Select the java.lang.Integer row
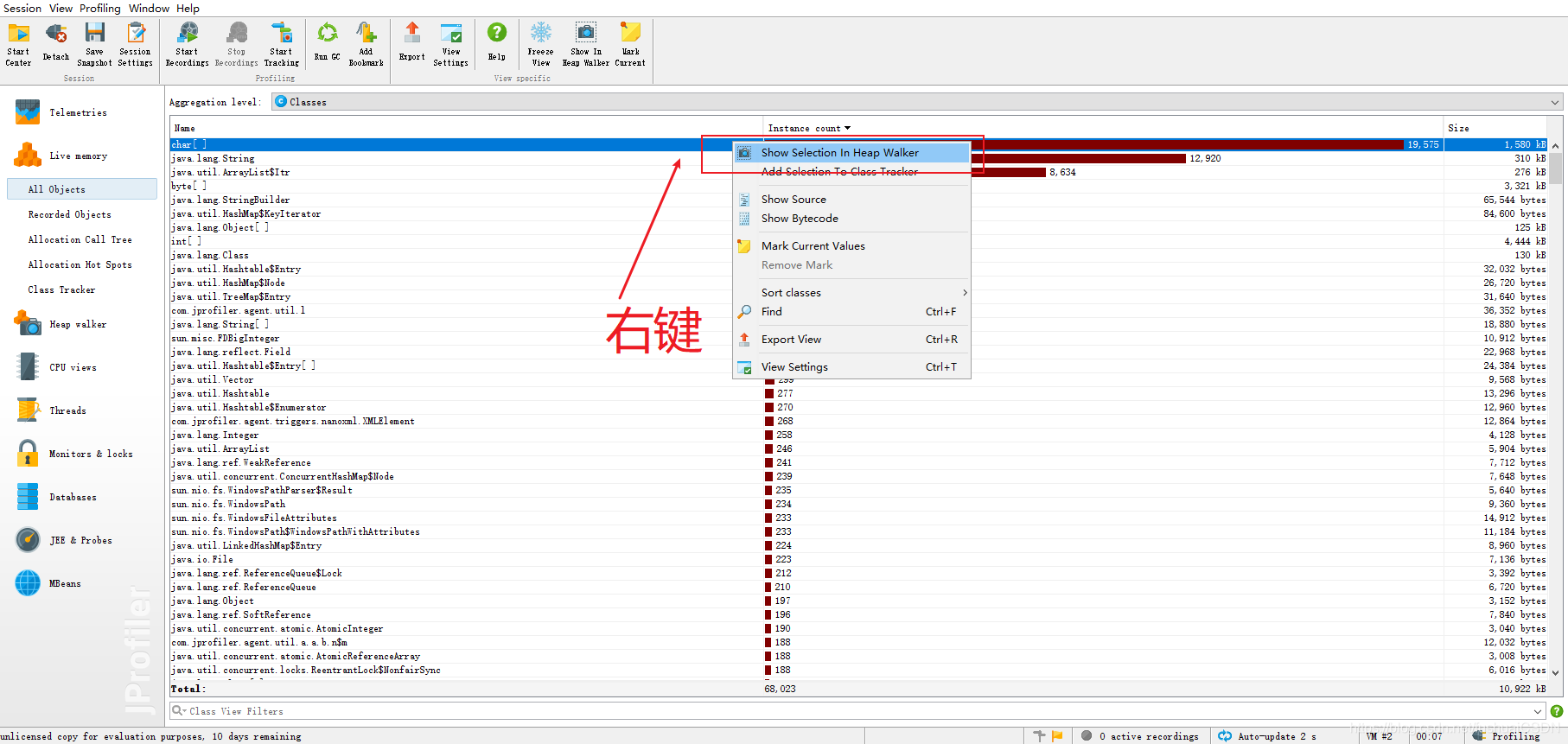 tap(858, 435)
